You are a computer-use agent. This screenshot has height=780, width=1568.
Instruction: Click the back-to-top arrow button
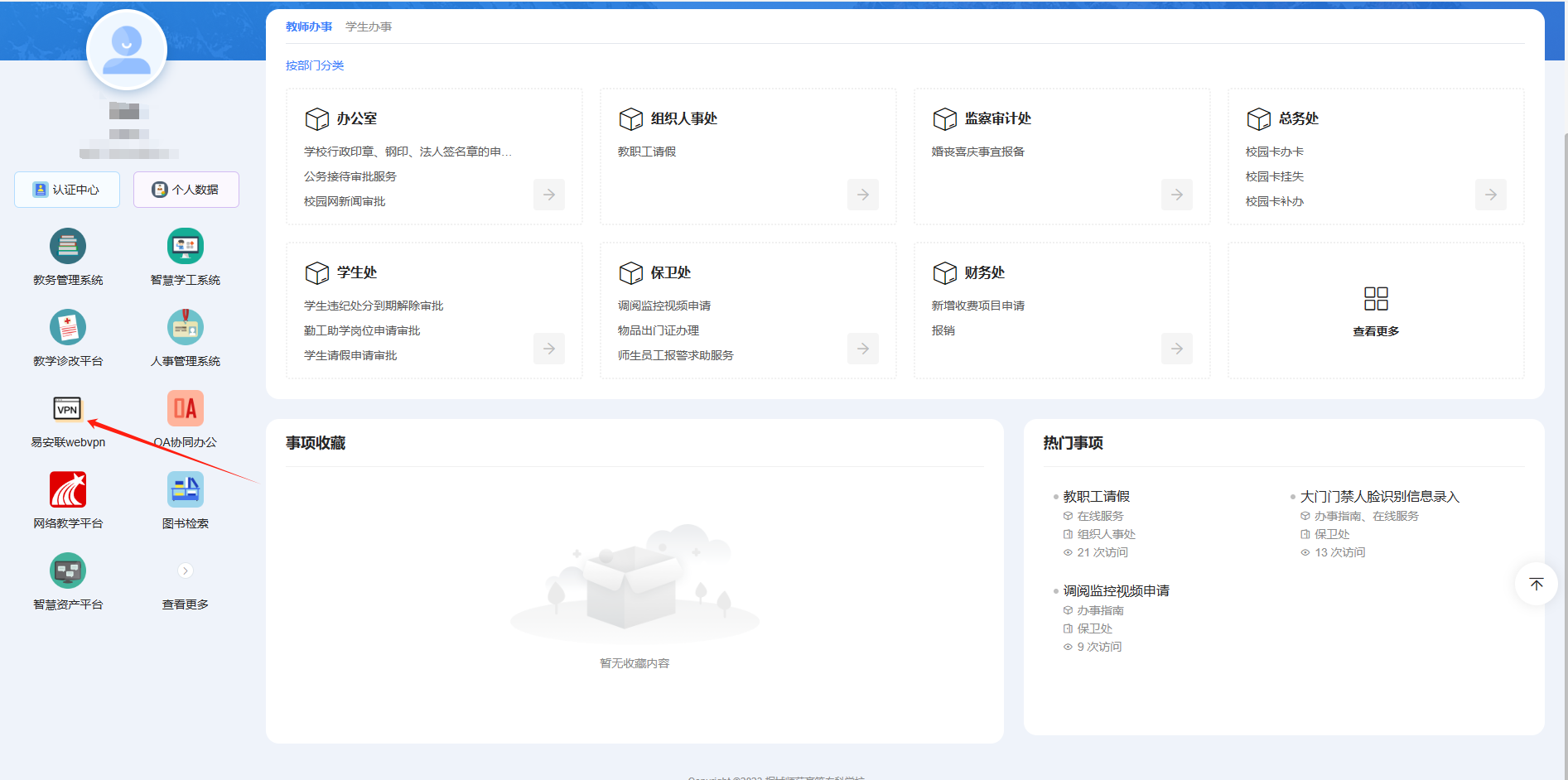pyautogui.click(x=1536, y=584)
